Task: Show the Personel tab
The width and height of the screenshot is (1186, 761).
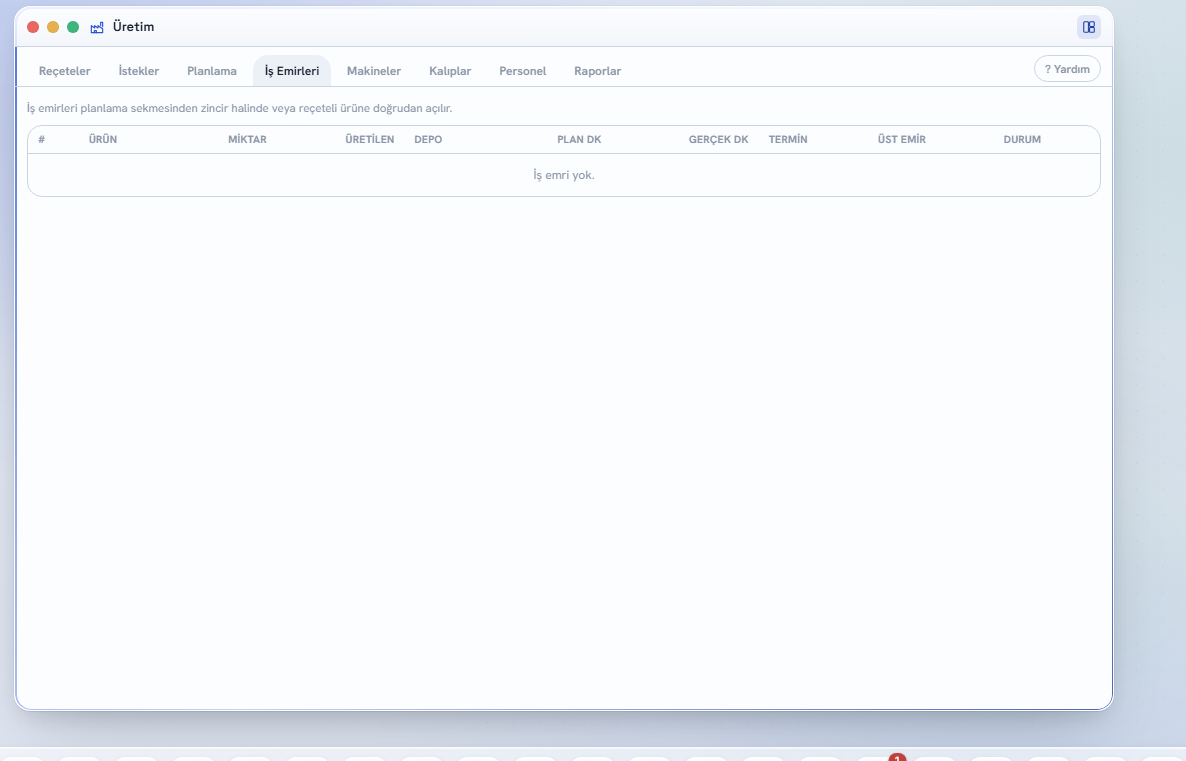Action: tap(523, 71)
